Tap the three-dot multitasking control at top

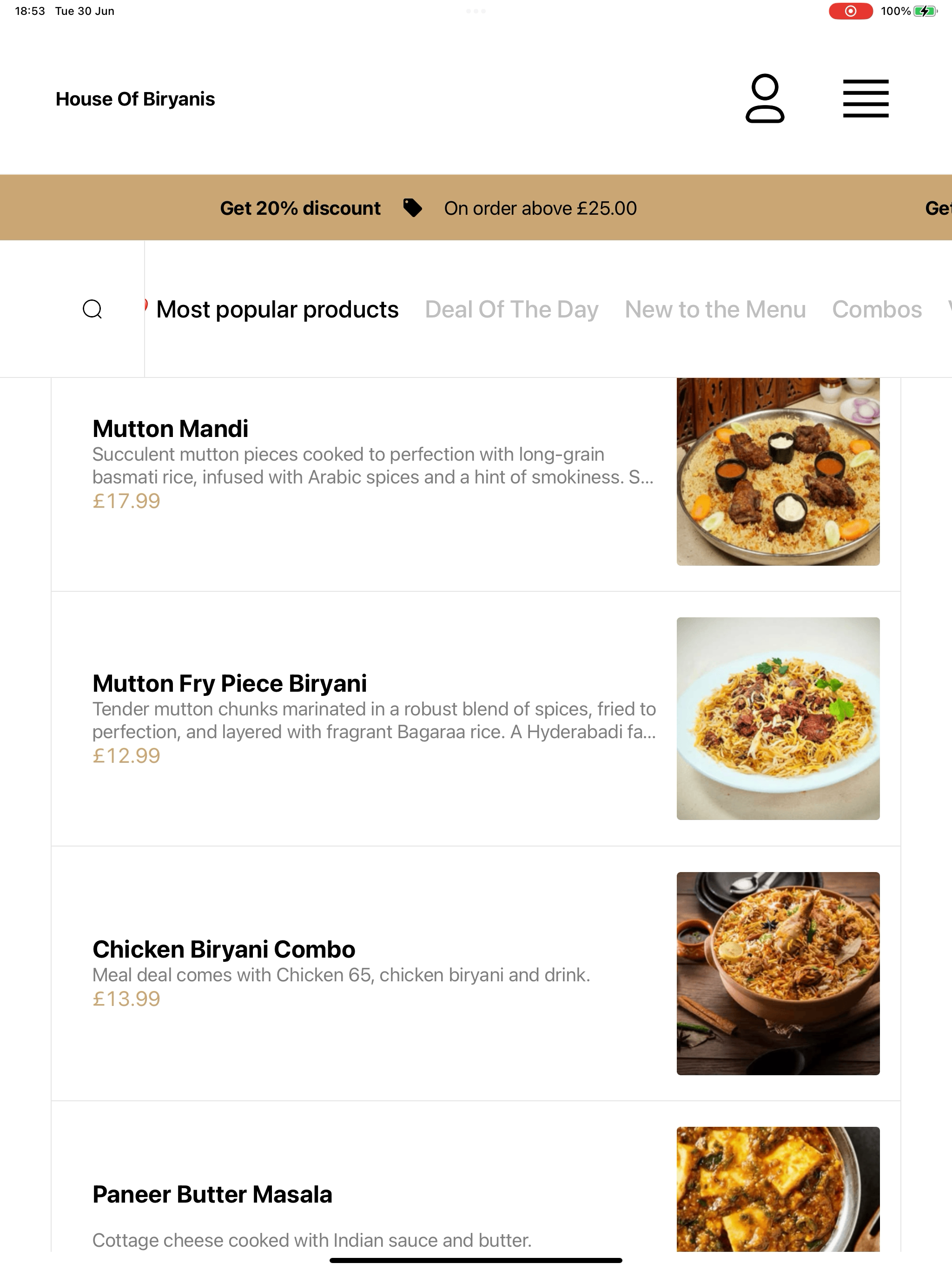point(476,11)
